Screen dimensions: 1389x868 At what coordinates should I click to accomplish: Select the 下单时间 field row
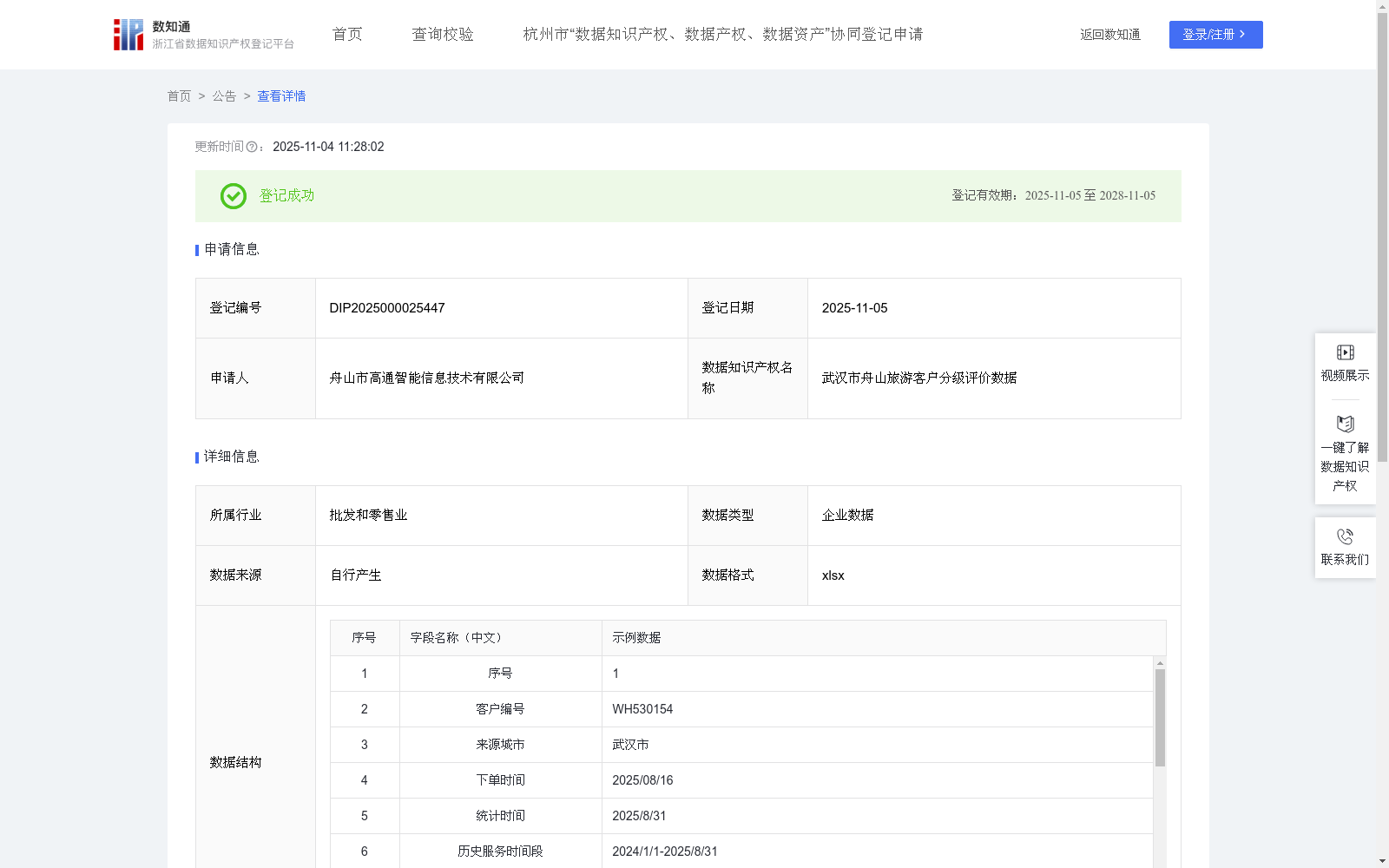pos(741,780)
